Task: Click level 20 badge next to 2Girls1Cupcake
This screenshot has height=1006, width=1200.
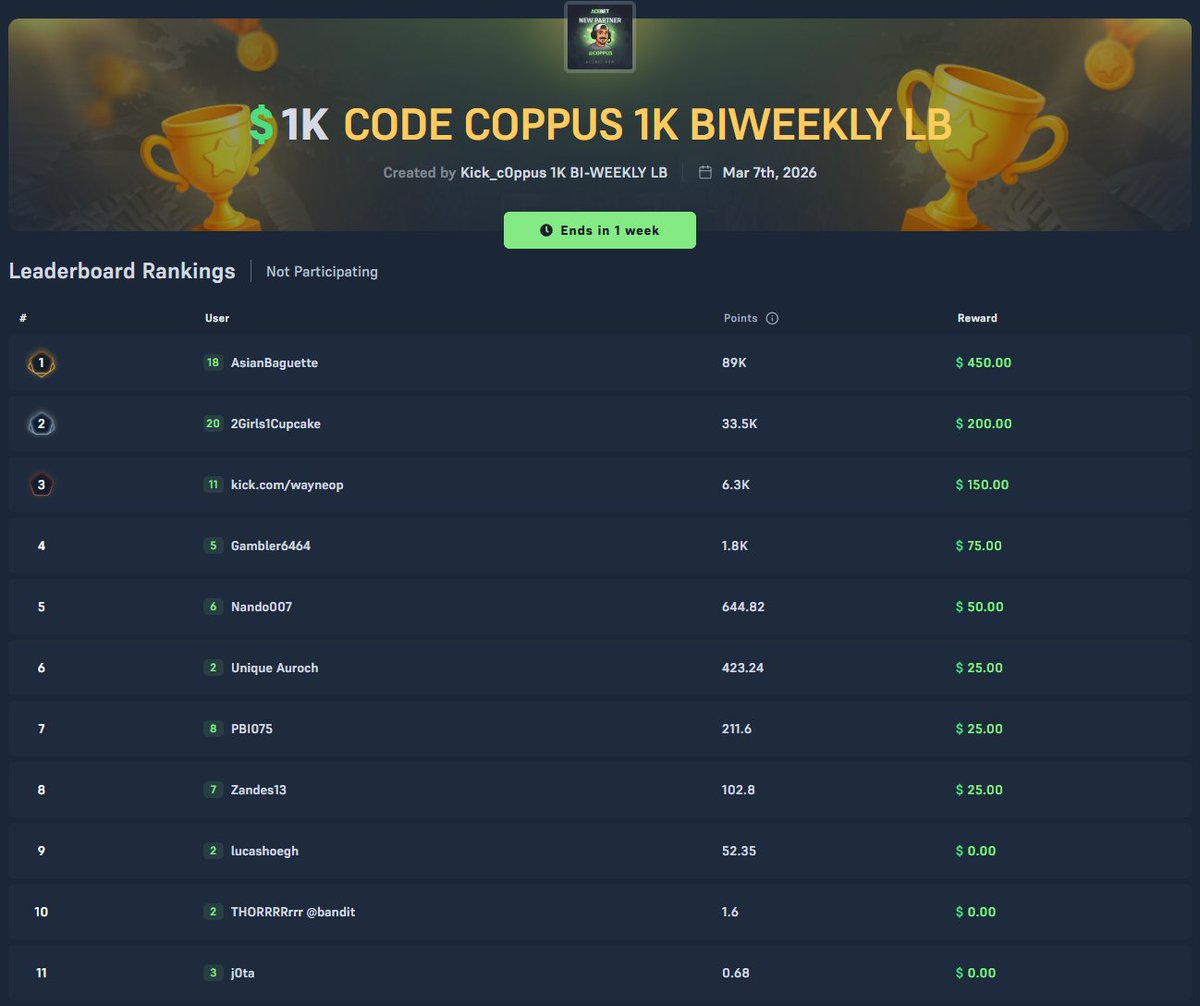Action: point(213,424)
